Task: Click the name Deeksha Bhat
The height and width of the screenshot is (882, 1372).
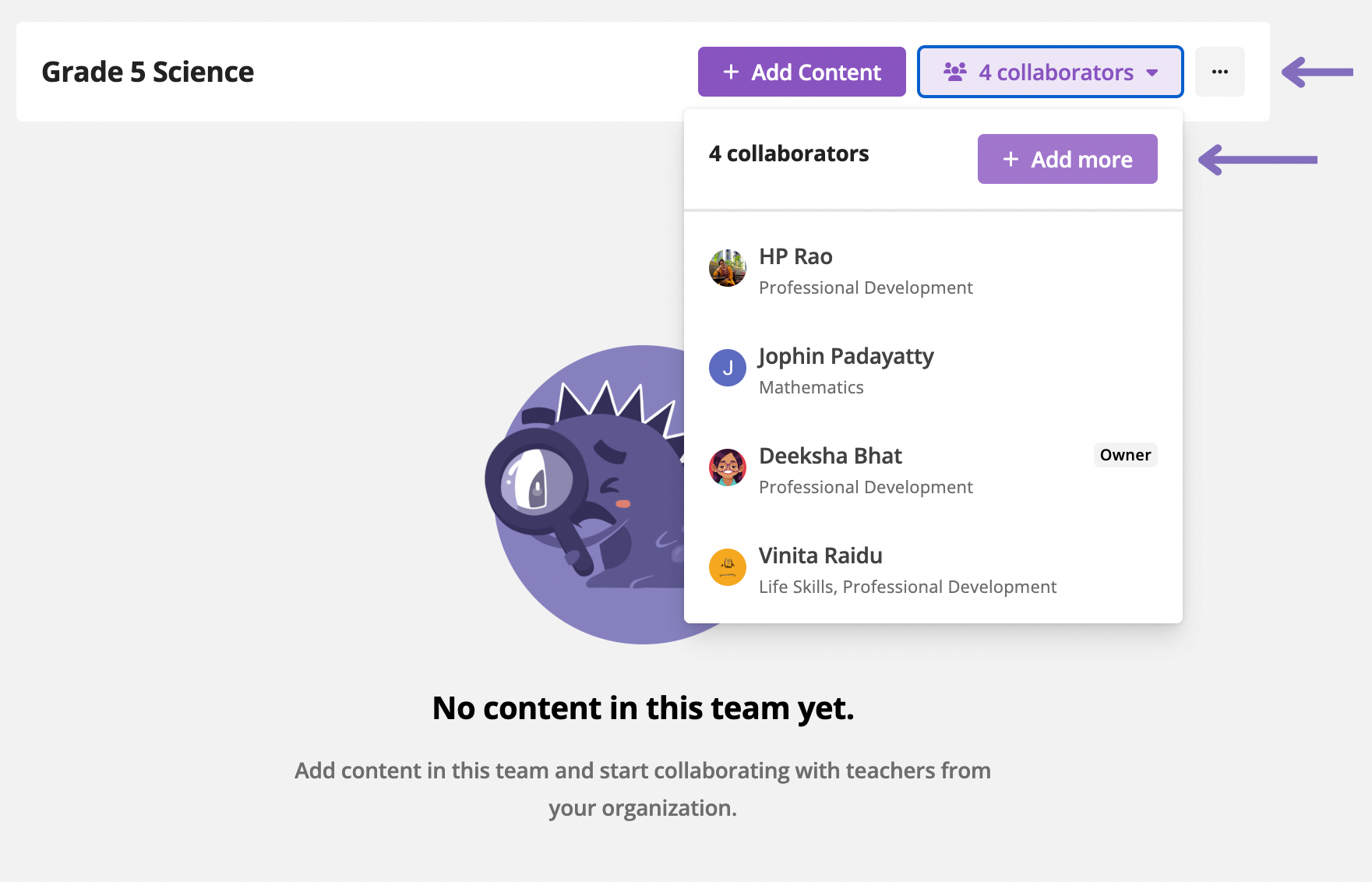Action: pyautogui.click(x=831, y=456)
